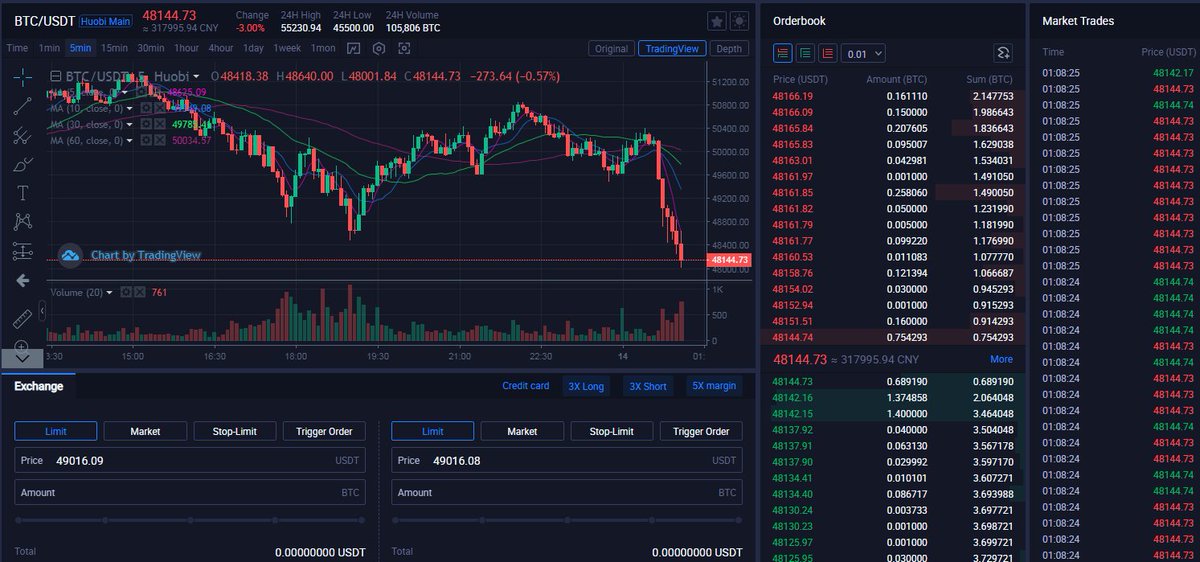This screenshot has width=1200, height=562.
Task: Remove the MA 60 indicator
Action: click(160, 140)
